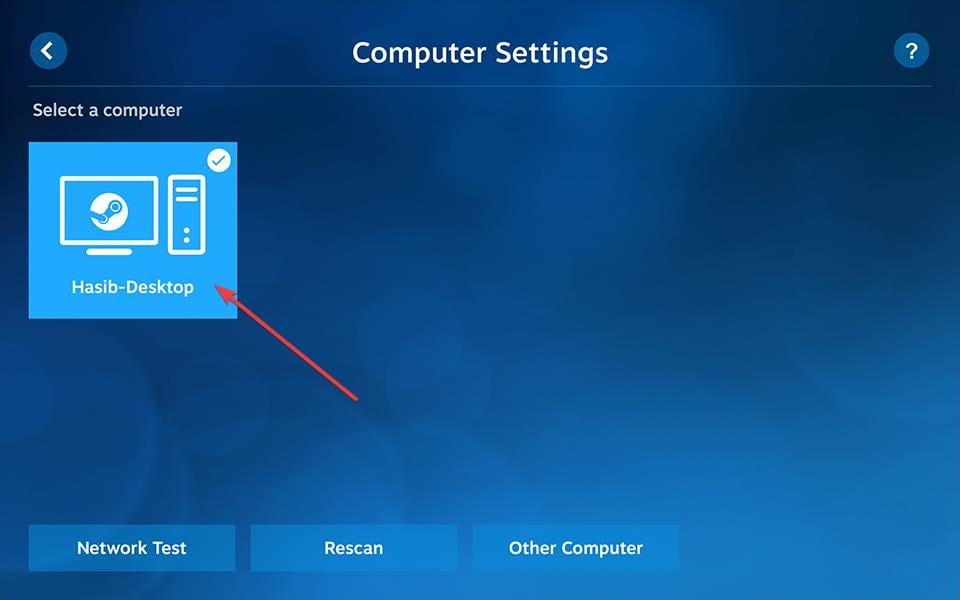This screenshot has width=960, height=600.
Task: Toggle the selected checkmark on Hasib-Desktop
Action: (x=219, y=160)
